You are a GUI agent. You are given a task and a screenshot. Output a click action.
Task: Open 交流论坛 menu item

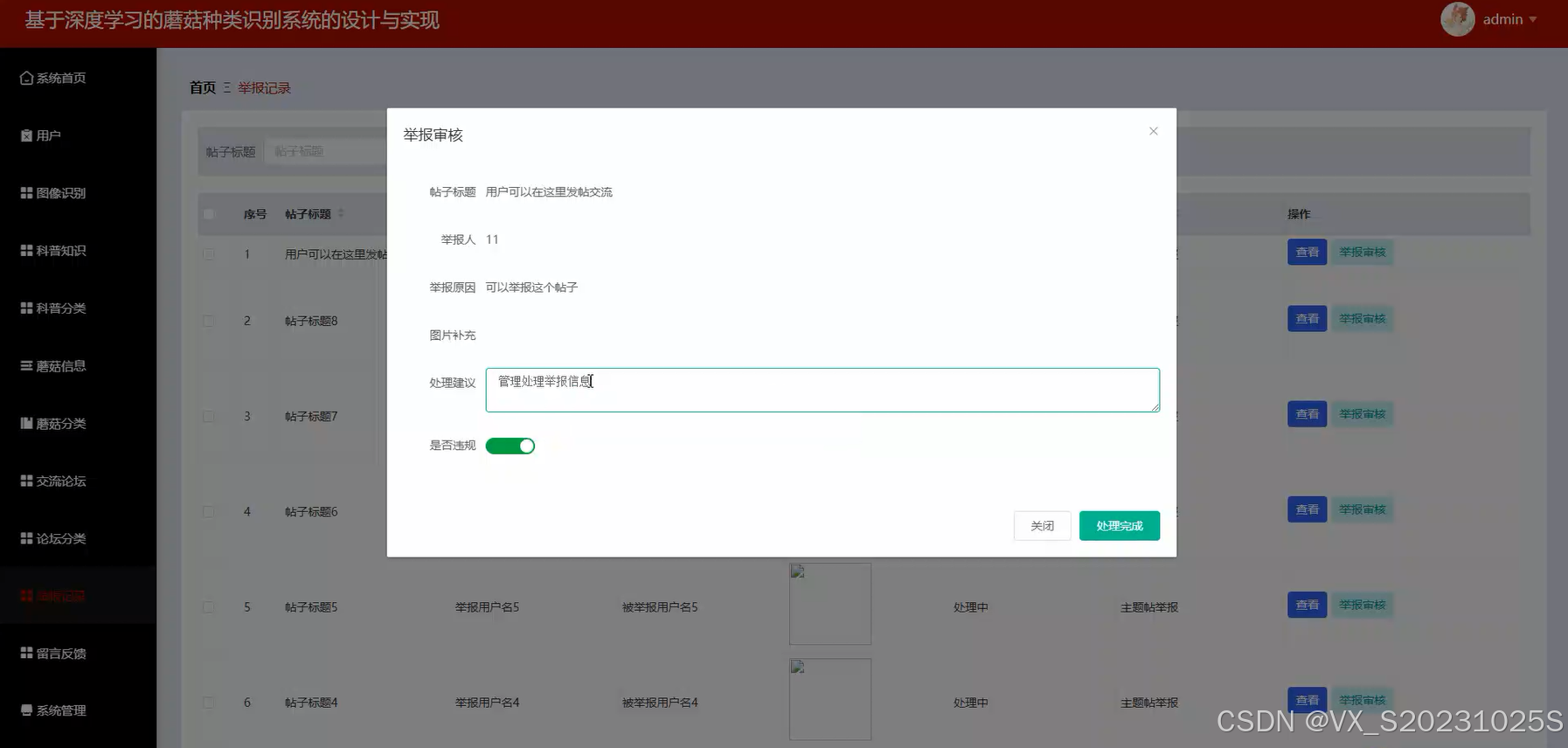[x=78, y=481]
